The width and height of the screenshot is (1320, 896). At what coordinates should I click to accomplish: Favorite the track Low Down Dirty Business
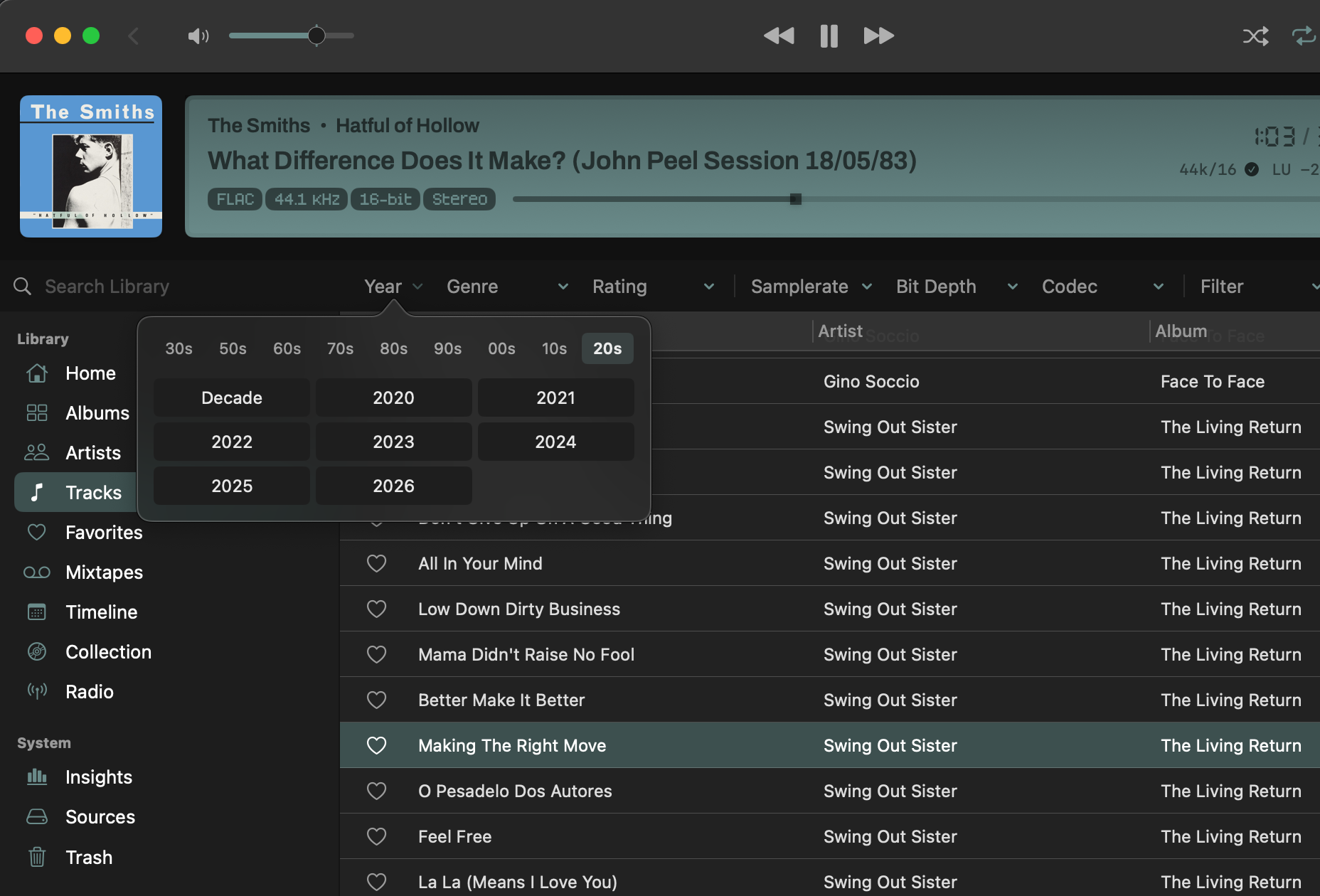coord(376,609)
